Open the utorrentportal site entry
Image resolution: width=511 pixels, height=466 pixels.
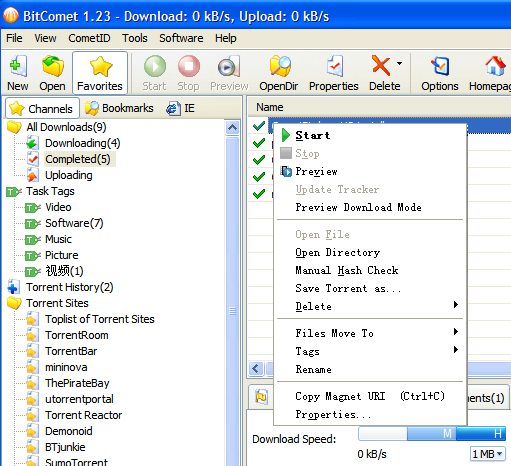point(79,399)
